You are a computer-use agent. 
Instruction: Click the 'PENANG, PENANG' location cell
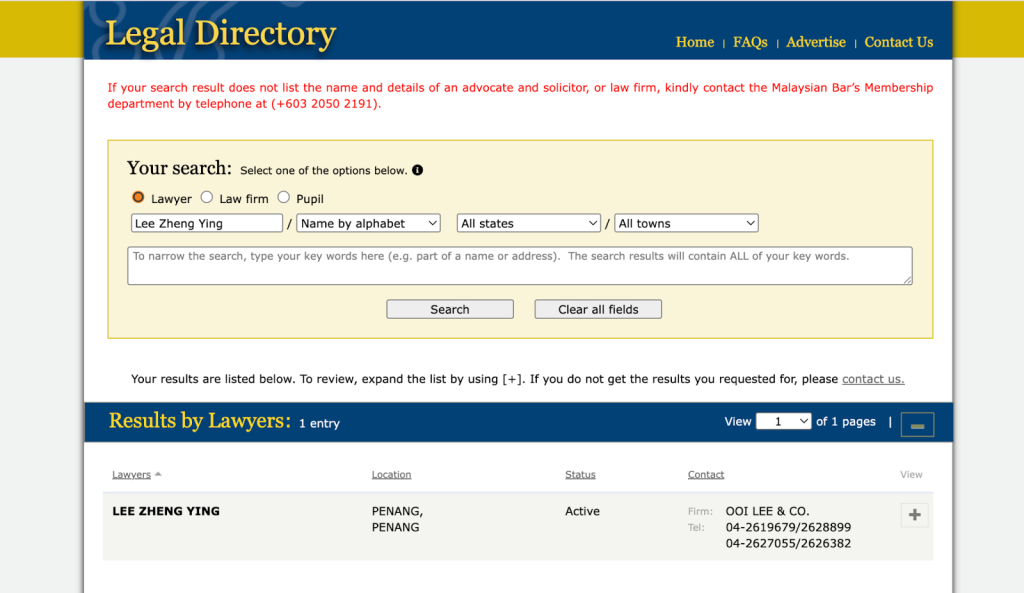click(397, 519)
